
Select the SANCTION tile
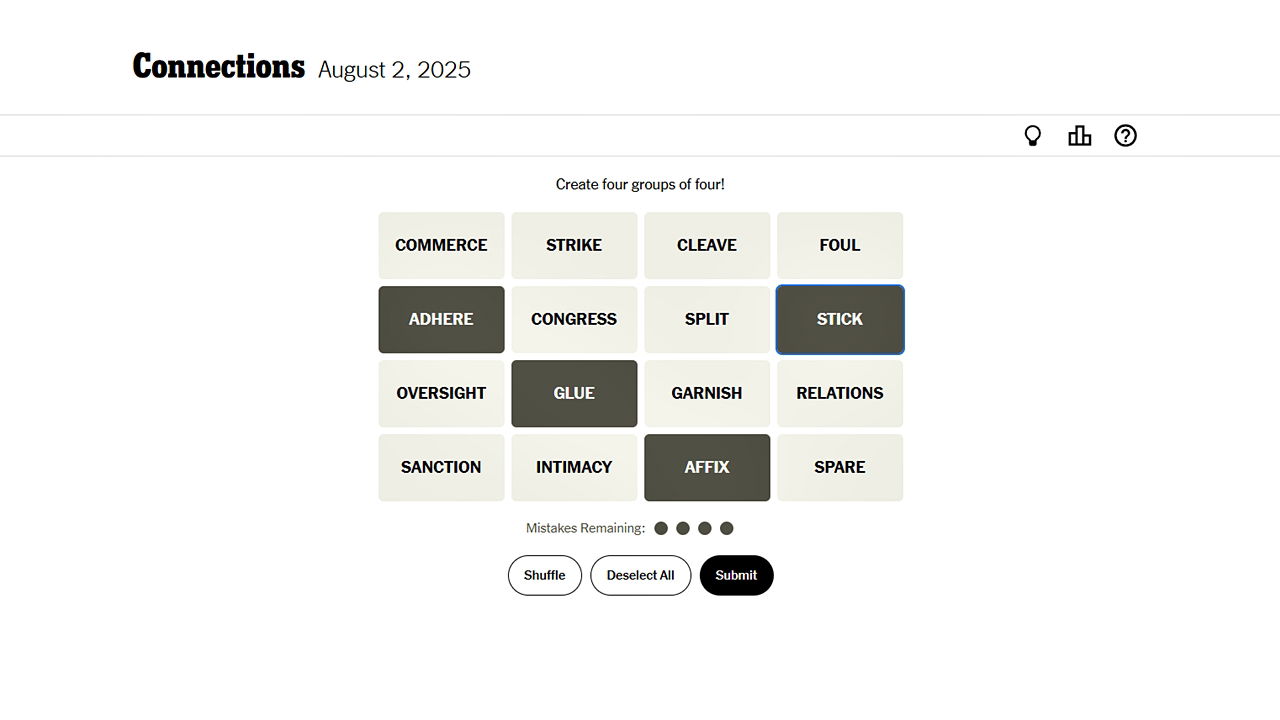click(441, 467)
